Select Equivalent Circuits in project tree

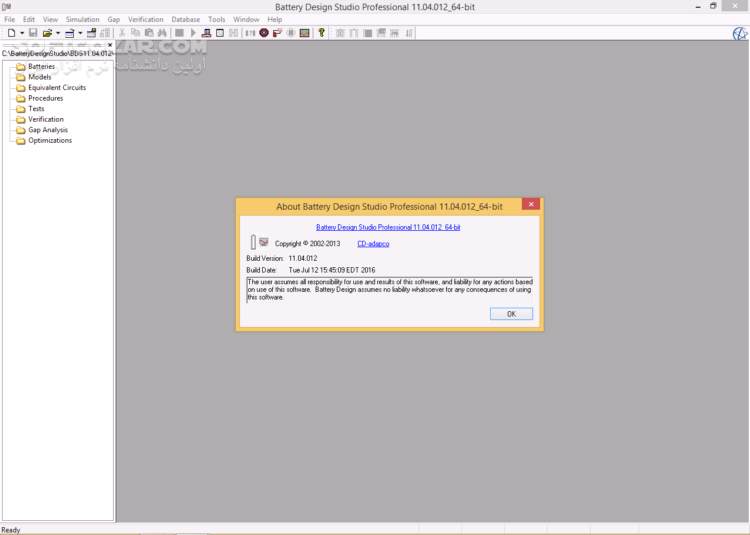(x=57, y=87)
